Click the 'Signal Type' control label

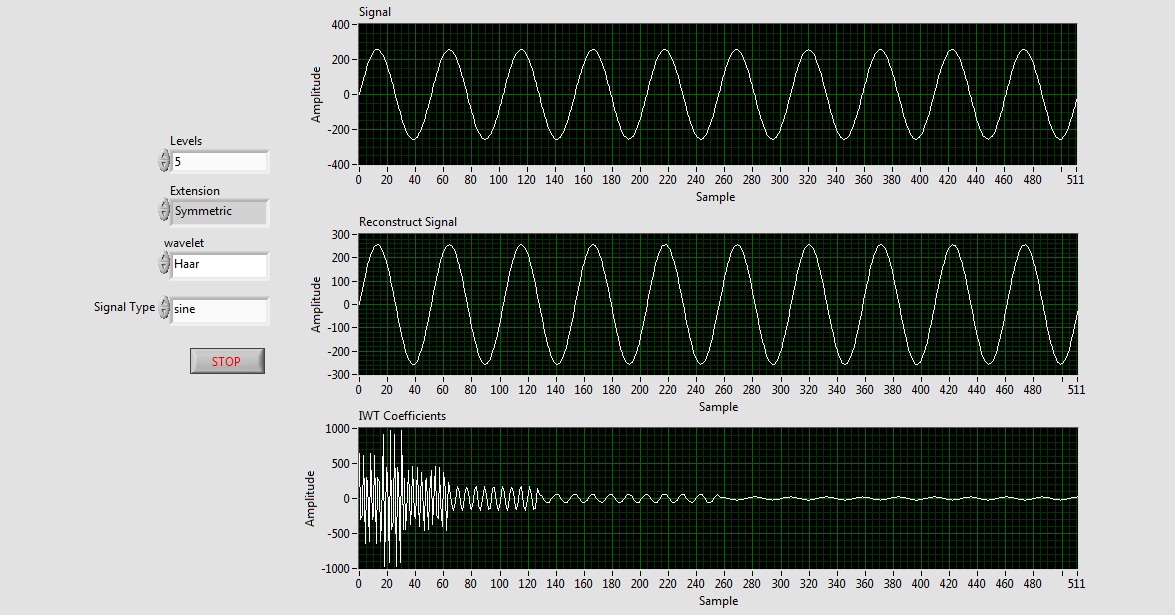[x=124, y=307]
